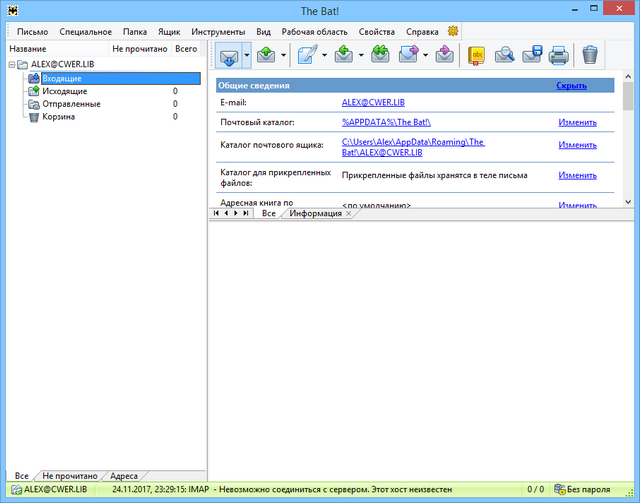This screenshot has width=640, height=503.
Task: Click the Forward message icon
Action: tap(409, 54)
